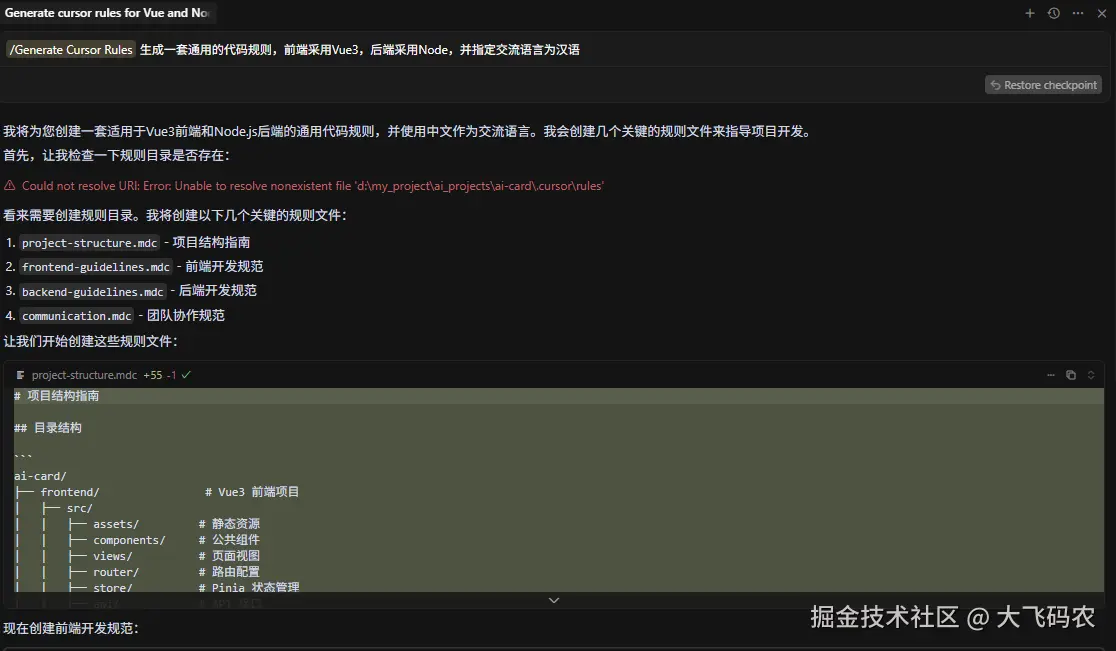The image size is (1116, 651).
Task: Close the chat panel
Action: 1102,13
